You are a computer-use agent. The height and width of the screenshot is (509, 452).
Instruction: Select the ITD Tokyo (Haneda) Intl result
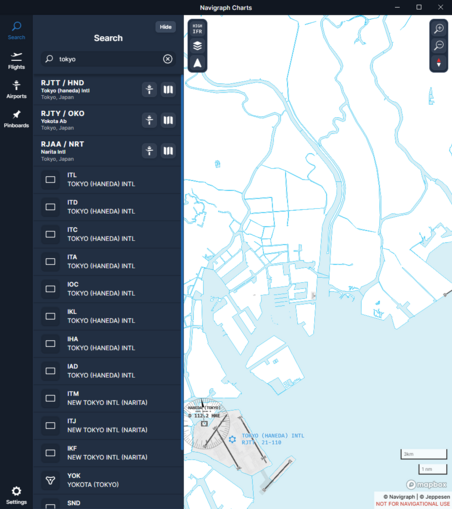(107, 207)
